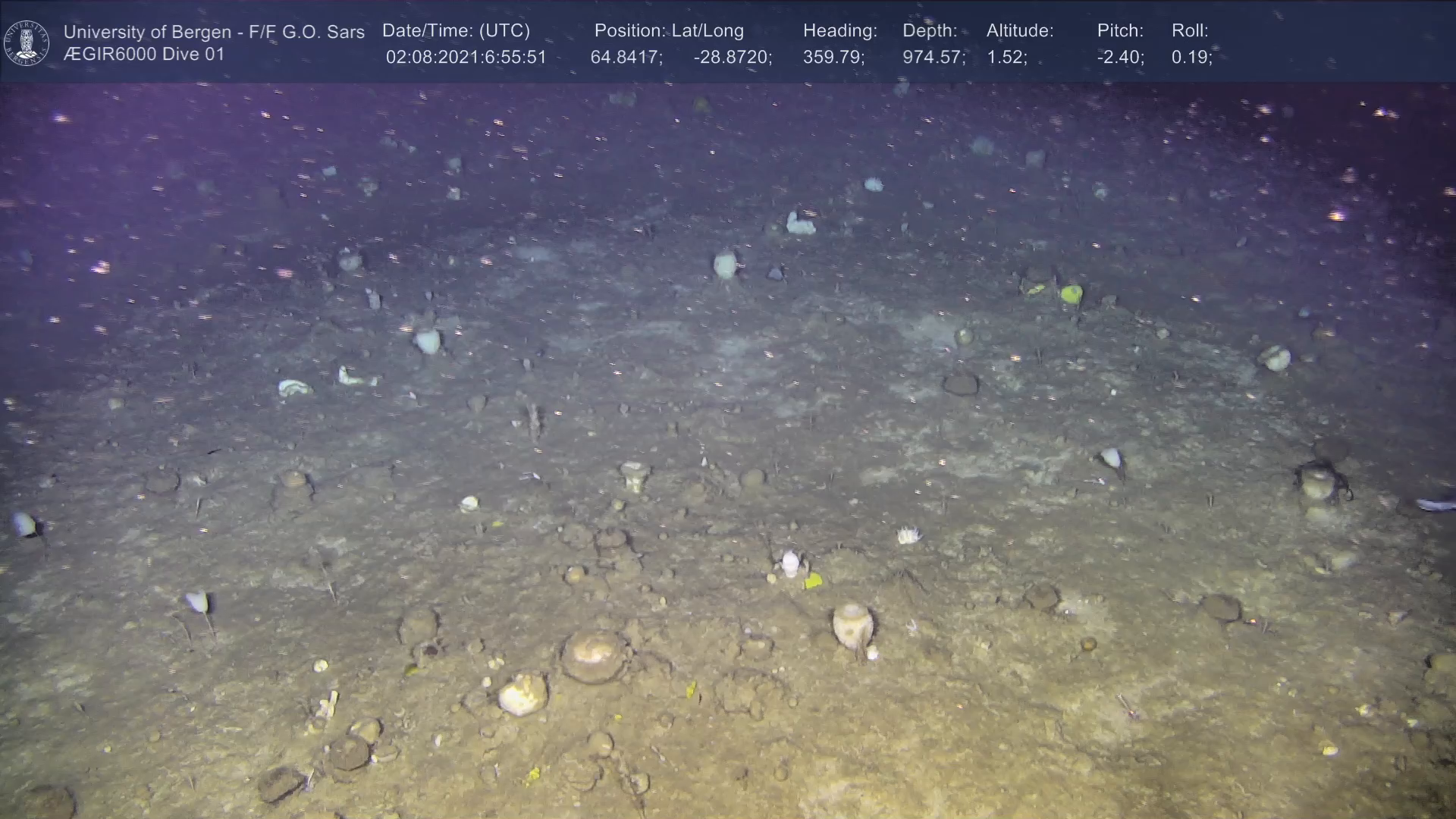
Task: Click the University of Bergen logo
Action: click(x=27, y=42)
